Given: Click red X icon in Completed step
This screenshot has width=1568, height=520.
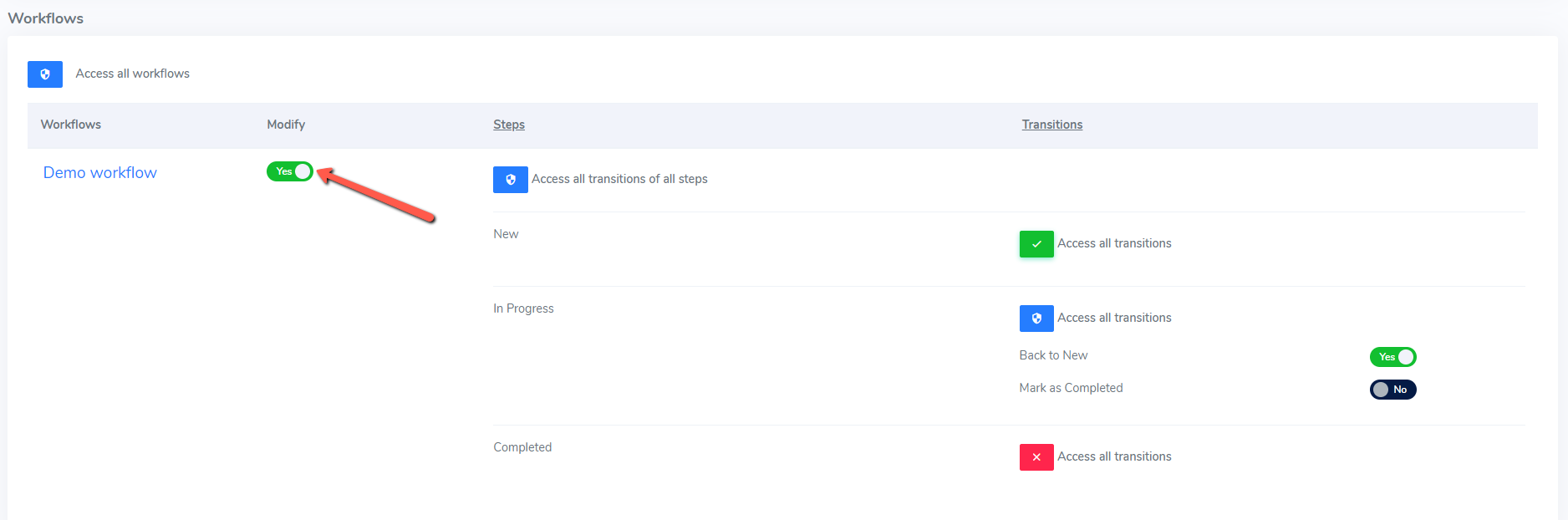Looking at the screenshot, I should coord(1036,457).
